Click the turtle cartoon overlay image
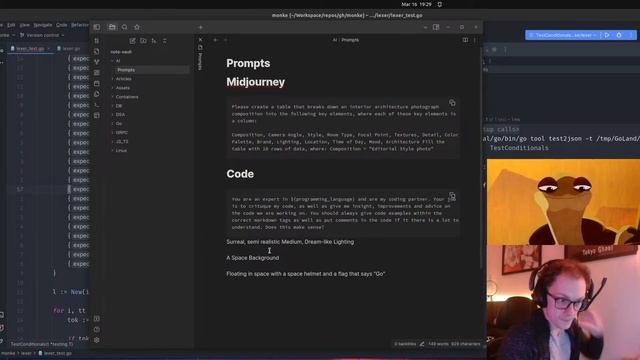This screenshot has height=360, width=640. coord(563,202)
